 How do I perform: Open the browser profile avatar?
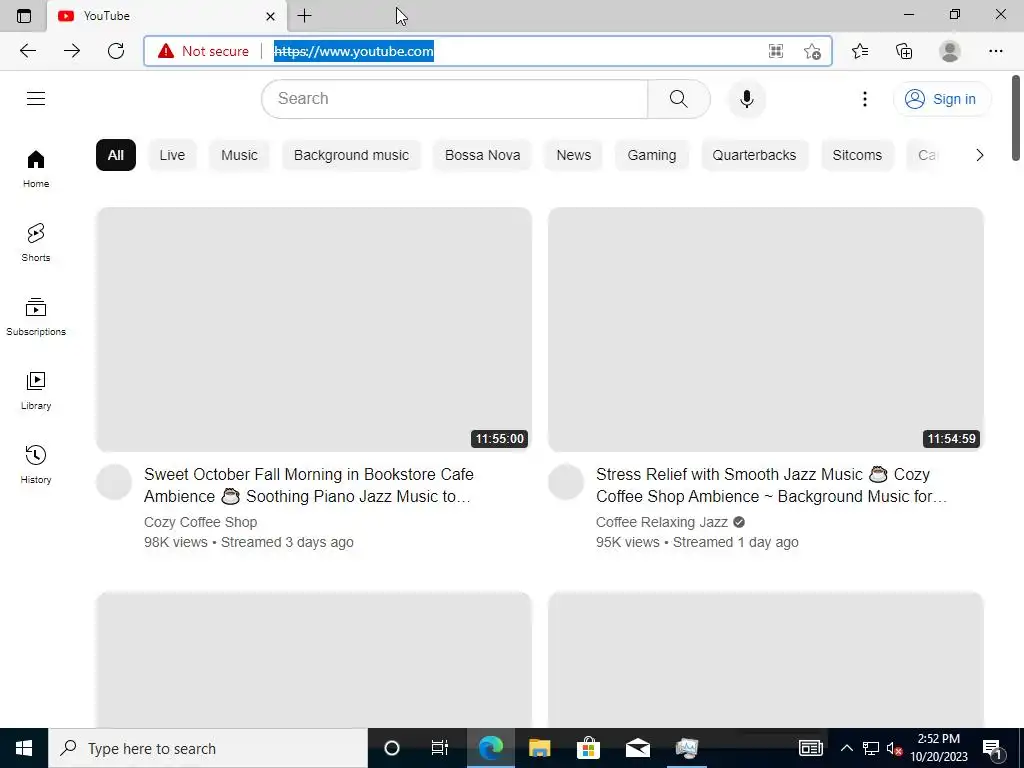coord(950,51)
